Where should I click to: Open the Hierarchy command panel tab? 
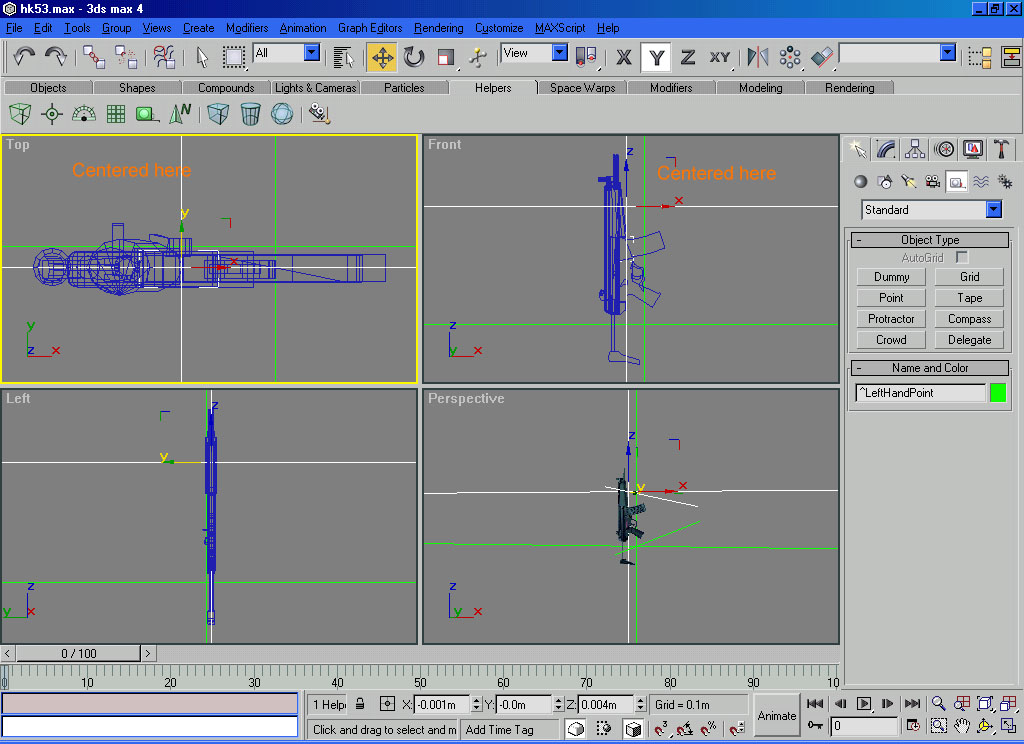click(x=914, y=149)
